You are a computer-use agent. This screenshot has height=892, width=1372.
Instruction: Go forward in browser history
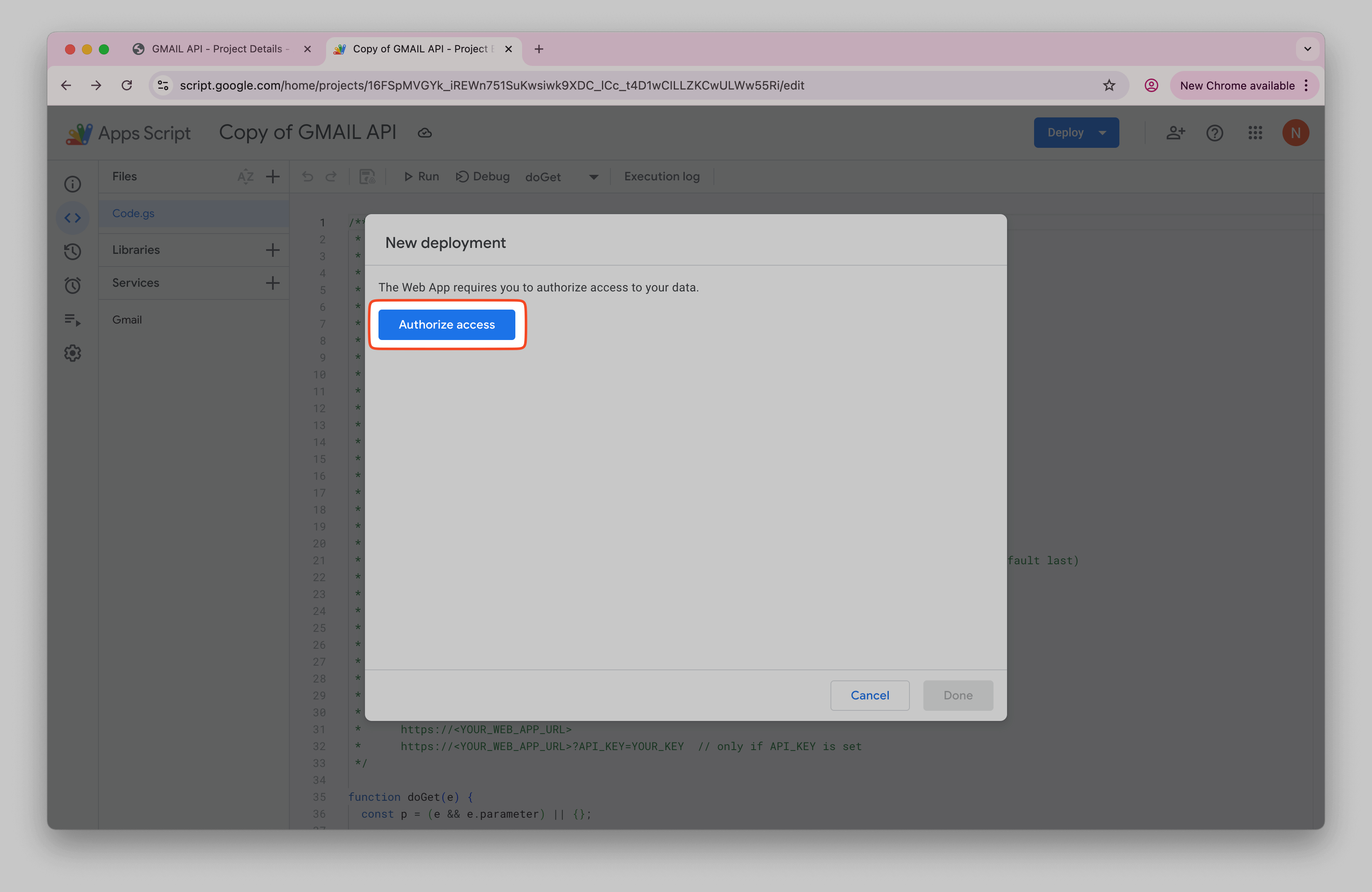(x=96, y=85)
